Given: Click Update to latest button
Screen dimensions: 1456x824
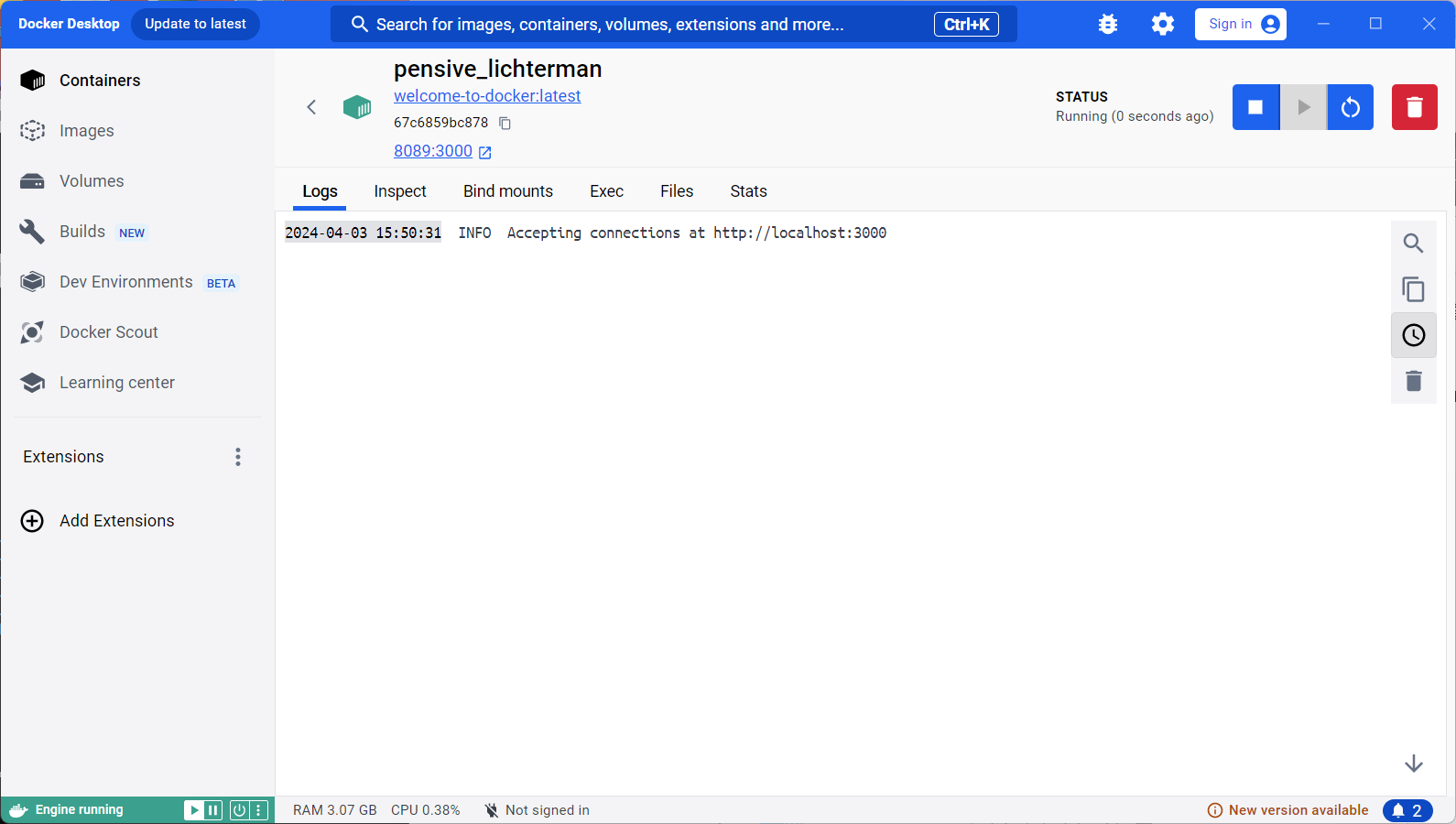Looking at the screenshot, I should pos(195,24).
